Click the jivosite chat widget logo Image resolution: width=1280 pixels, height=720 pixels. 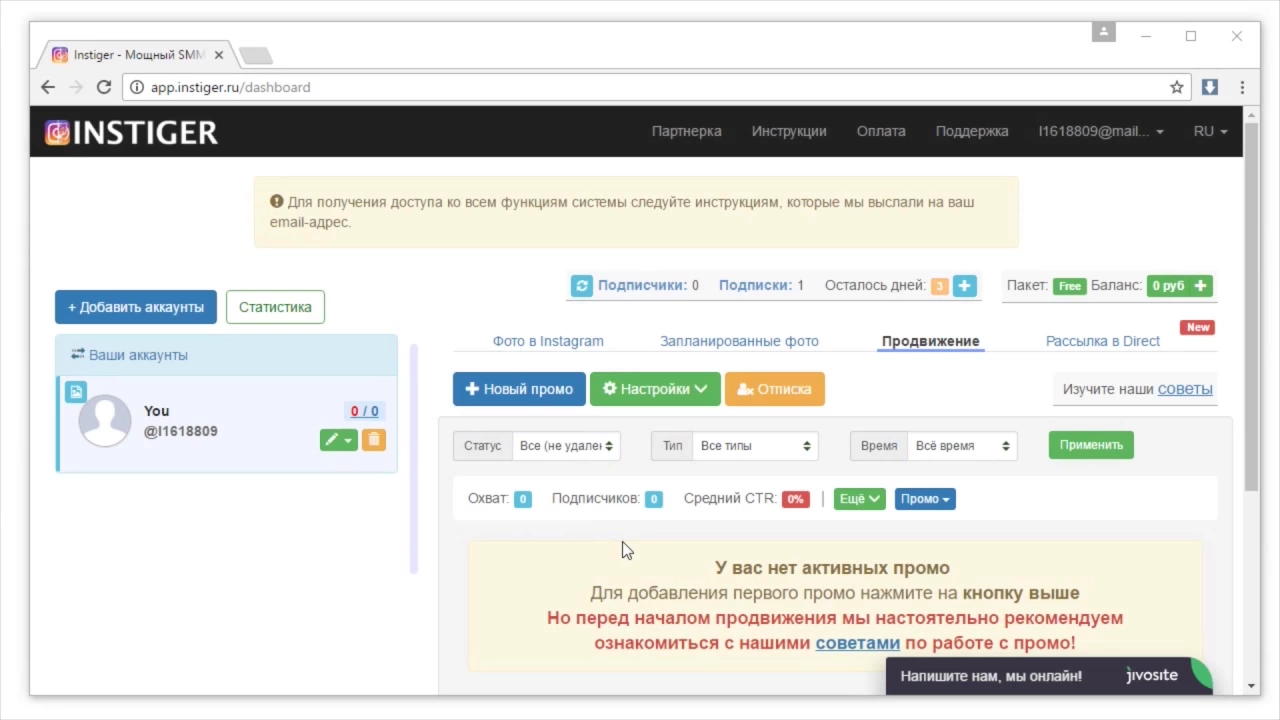point(1152,675)
